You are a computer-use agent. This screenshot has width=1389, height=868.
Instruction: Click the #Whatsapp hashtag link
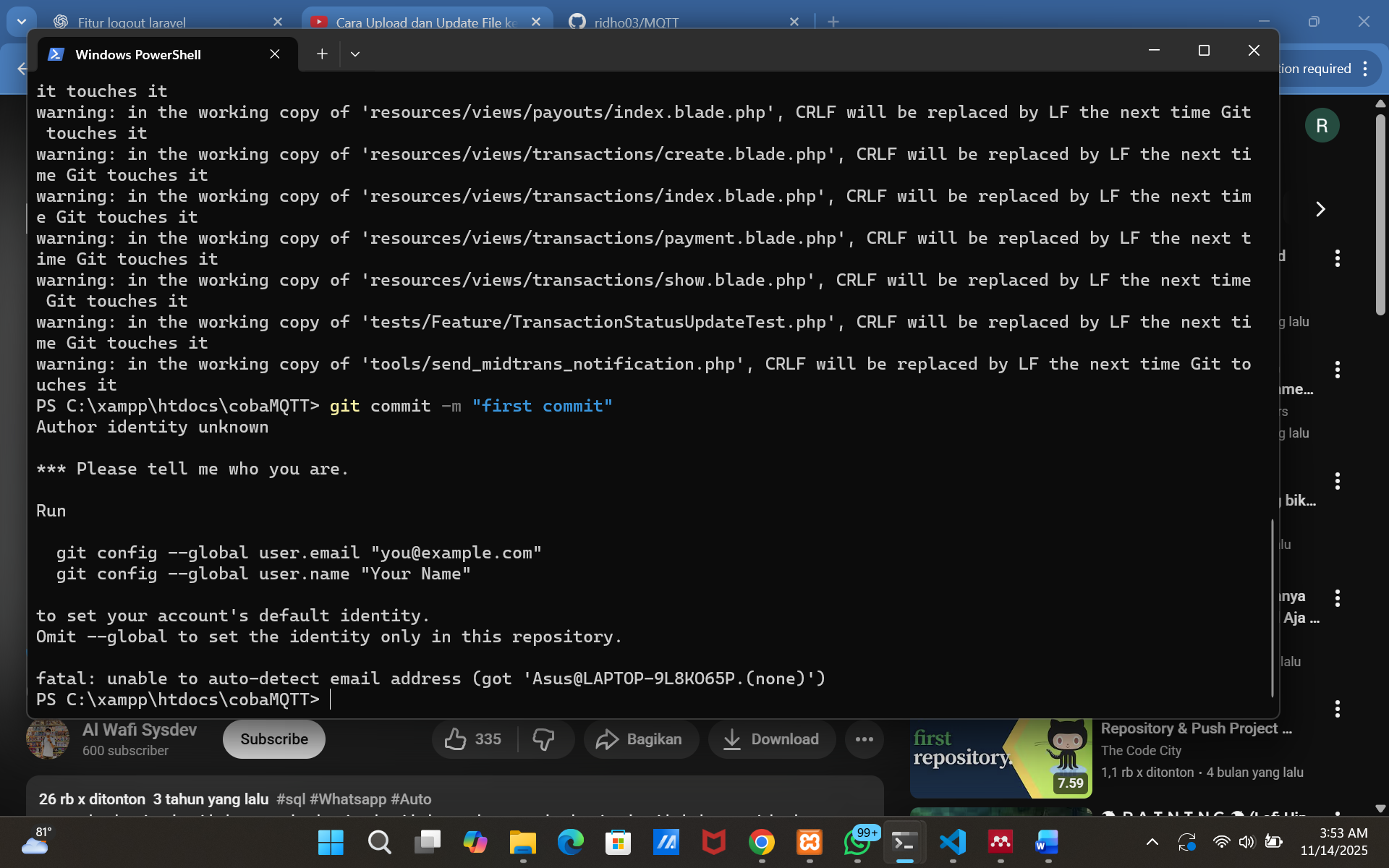click(348, 799)
